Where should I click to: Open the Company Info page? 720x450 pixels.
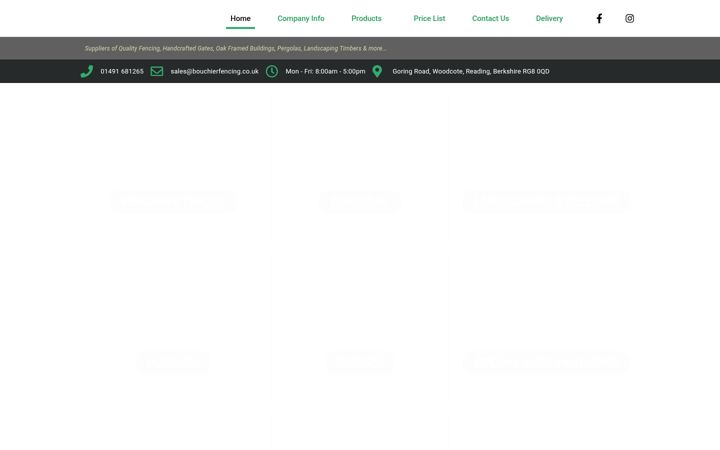click(x=301, y=18)
